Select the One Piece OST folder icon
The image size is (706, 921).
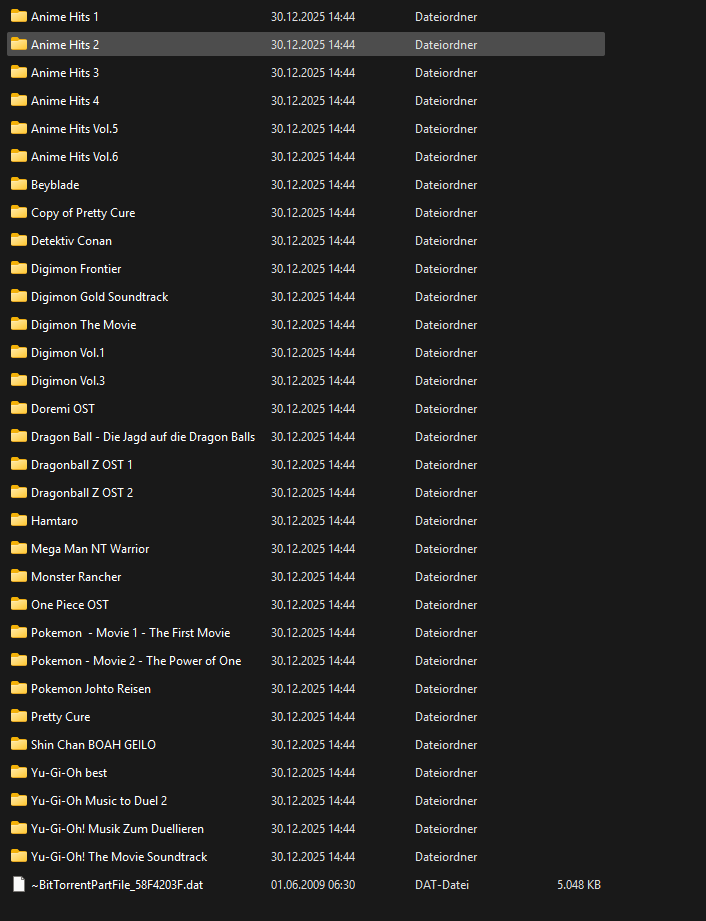(19, 604)
